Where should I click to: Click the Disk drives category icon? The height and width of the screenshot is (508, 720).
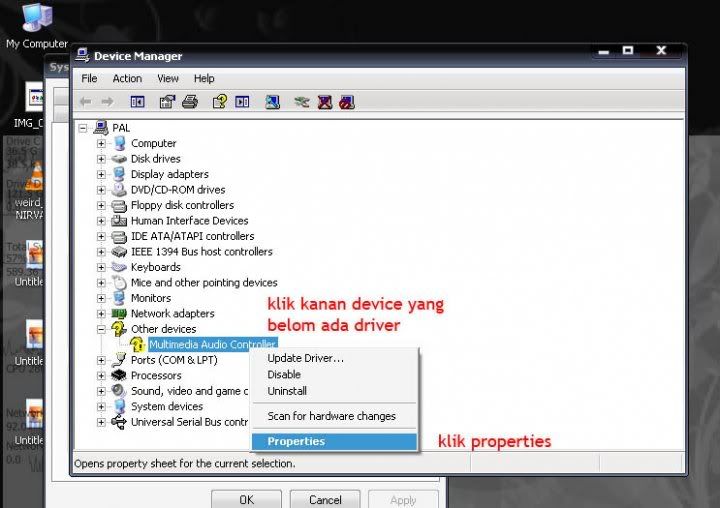point(119,159)
